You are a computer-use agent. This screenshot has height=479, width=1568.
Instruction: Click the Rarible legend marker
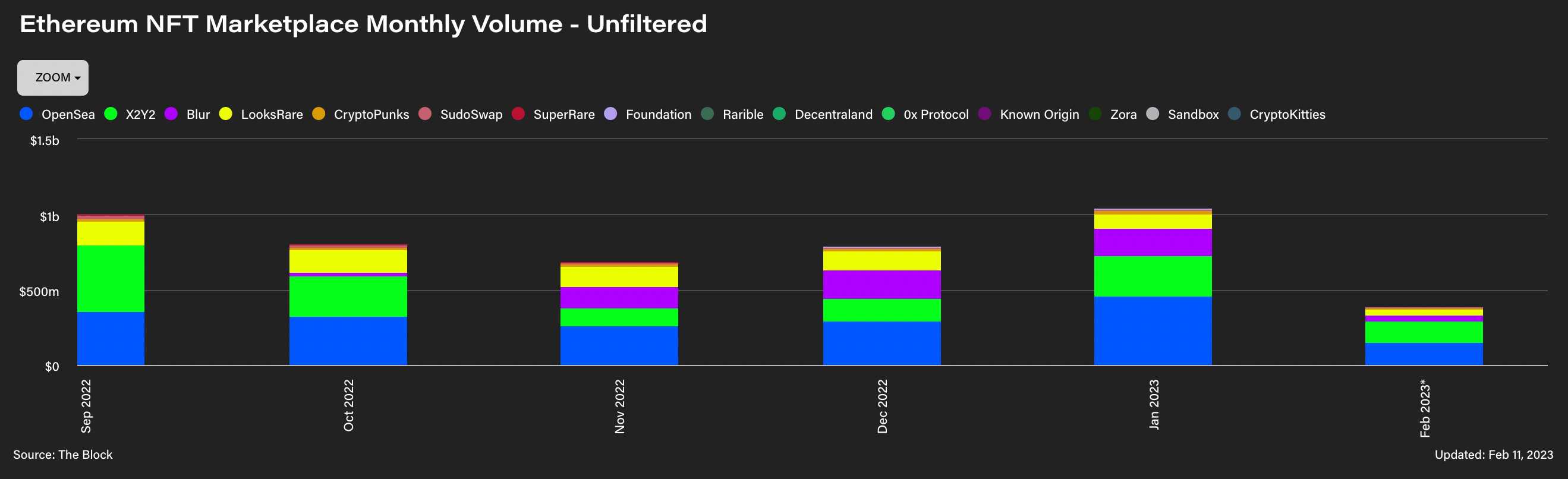(x=707, y=114)
